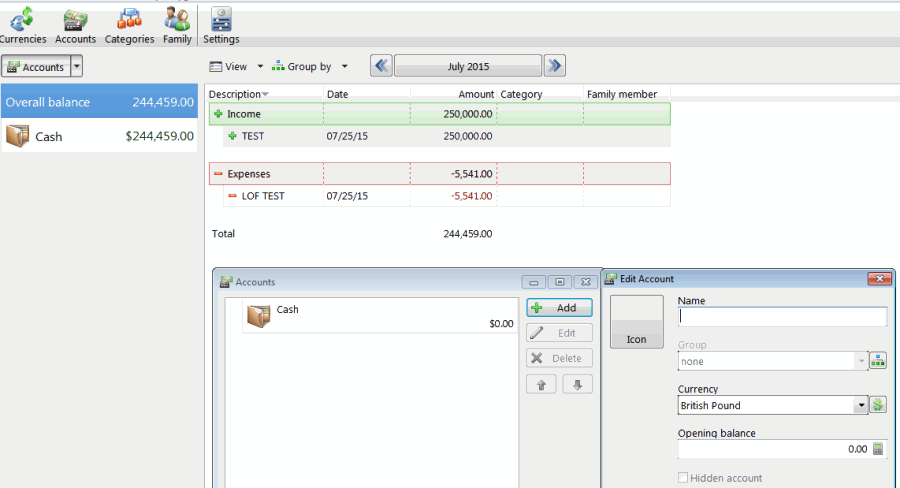Select the LOF TEST expense transaction
This screenshot has width=900, height=488.
447,196
